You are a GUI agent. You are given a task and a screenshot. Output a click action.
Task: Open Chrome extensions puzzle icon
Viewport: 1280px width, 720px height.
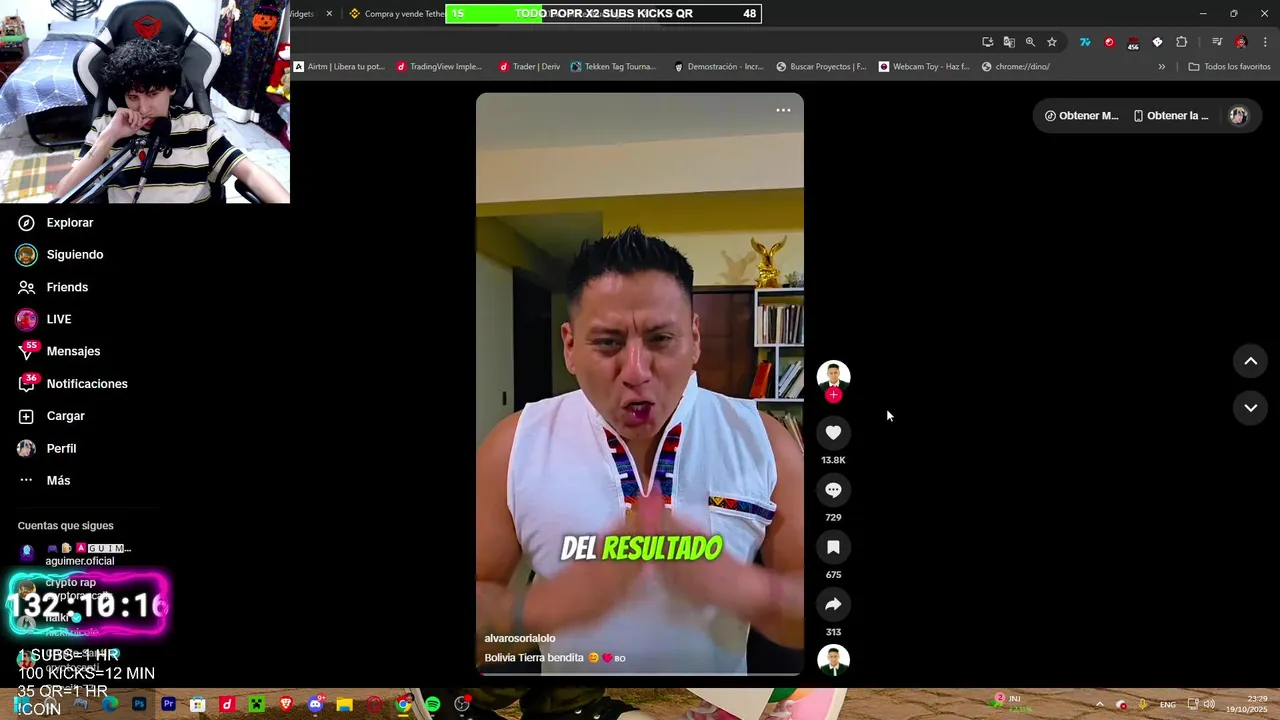tap(1181, 42)
